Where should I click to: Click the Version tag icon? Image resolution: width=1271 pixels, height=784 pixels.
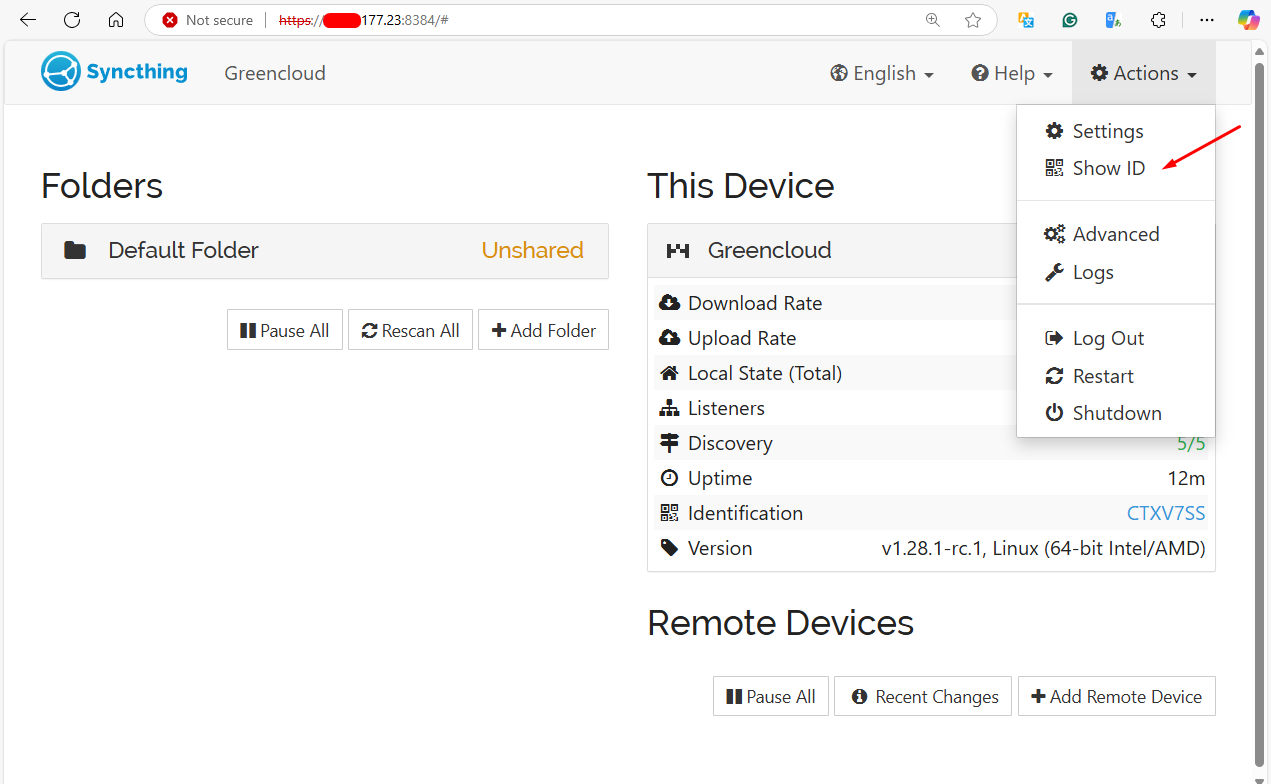point(670,548)
